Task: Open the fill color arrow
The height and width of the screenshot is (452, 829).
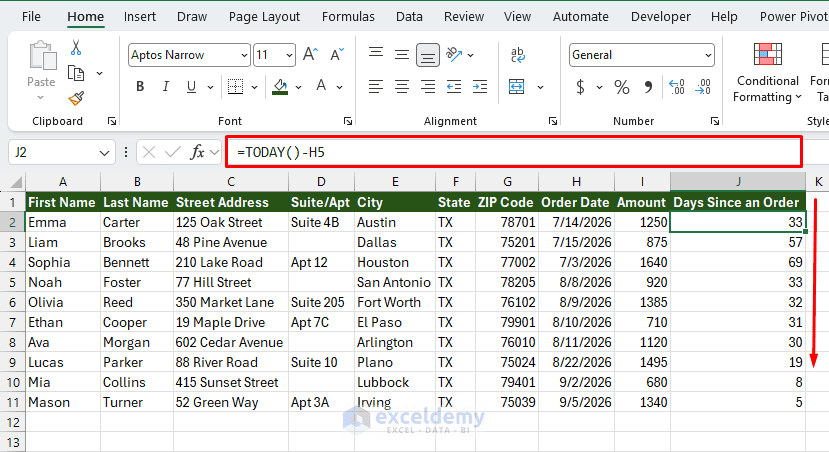Action: pyautogui.click(x=298, y=87)
